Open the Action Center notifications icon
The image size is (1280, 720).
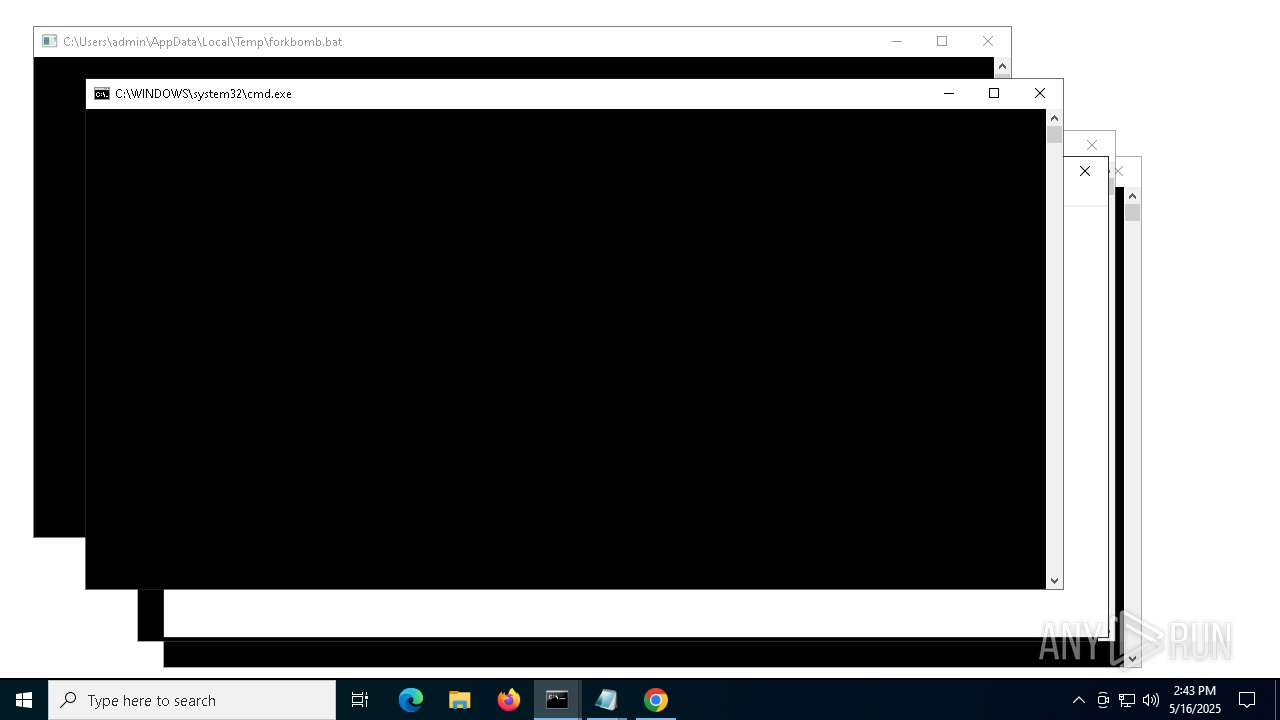[x=1247, y=700]
